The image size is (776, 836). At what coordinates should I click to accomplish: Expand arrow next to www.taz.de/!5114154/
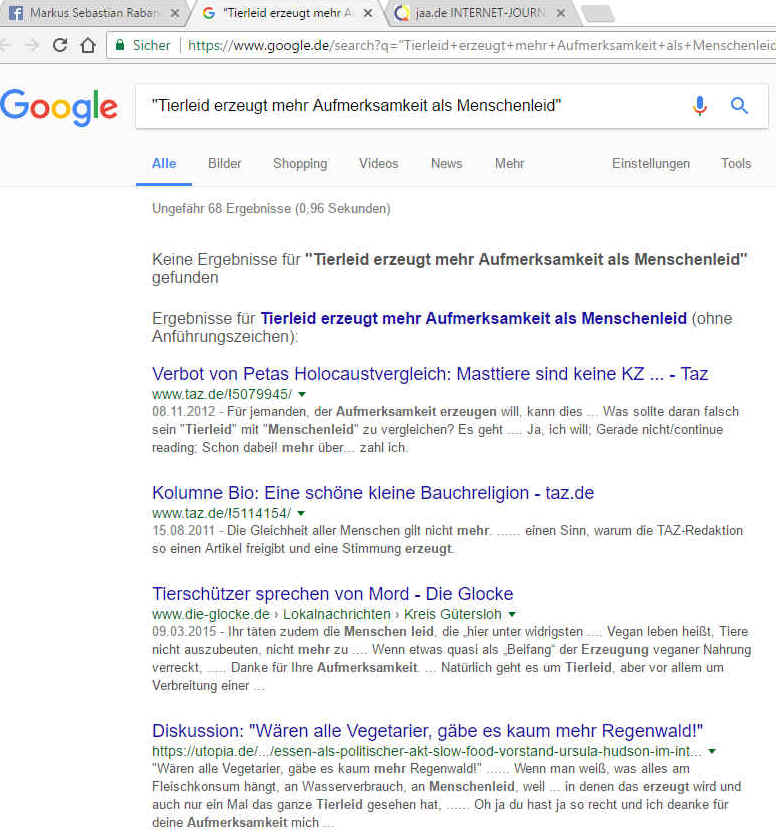coord(301,513)
